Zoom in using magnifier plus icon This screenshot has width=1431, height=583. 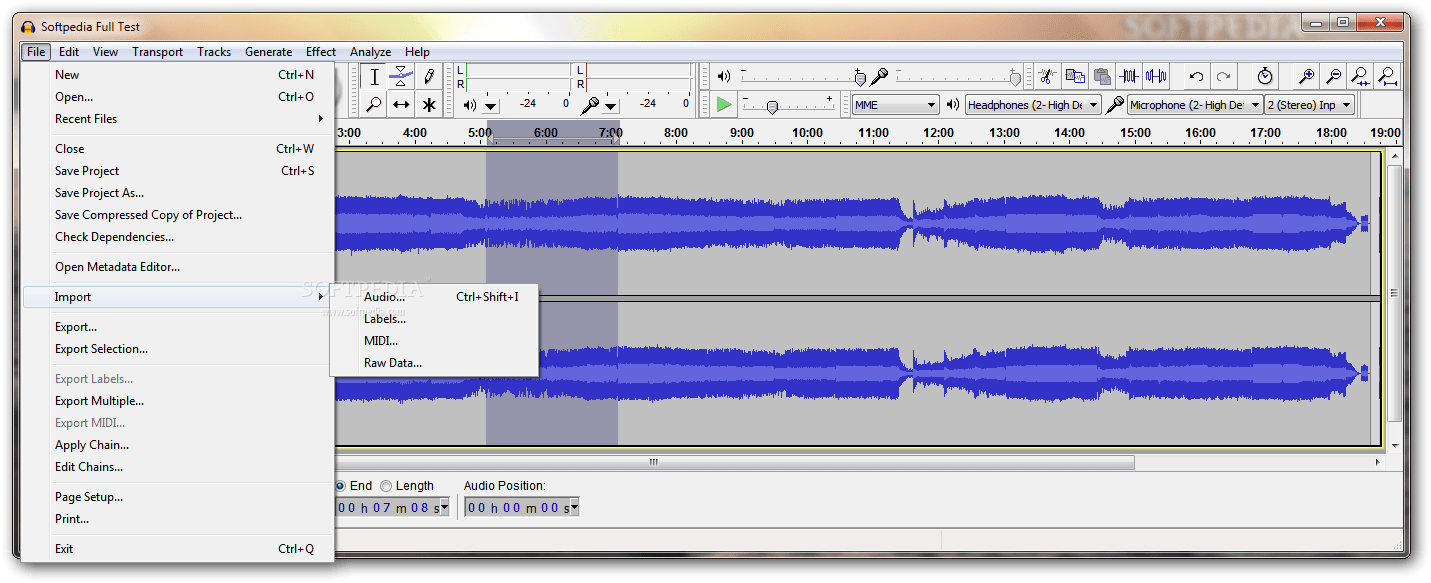pyautogui.click(x=1306, y=76)
